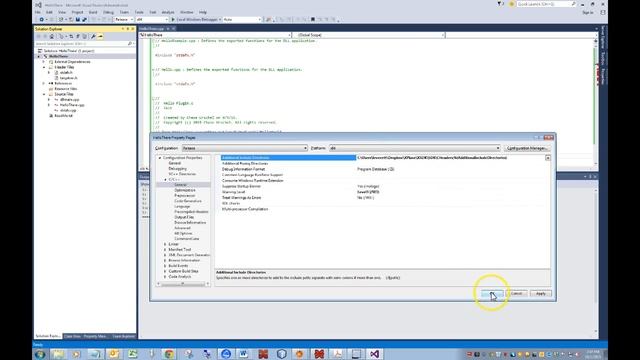The height and width of the screenshot is (360, 640).
Task: Open Adobe Acrobat from taskbar
Action: (x=337, y=354)
